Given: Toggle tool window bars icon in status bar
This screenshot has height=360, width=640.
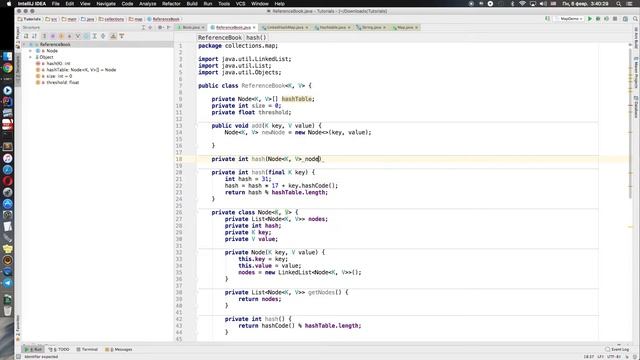Looking at the screenshot, I should 18,357.
